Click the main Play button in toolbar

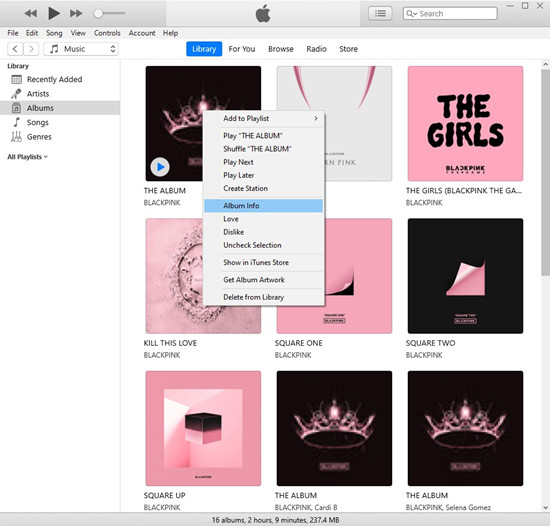coord(54,13)
